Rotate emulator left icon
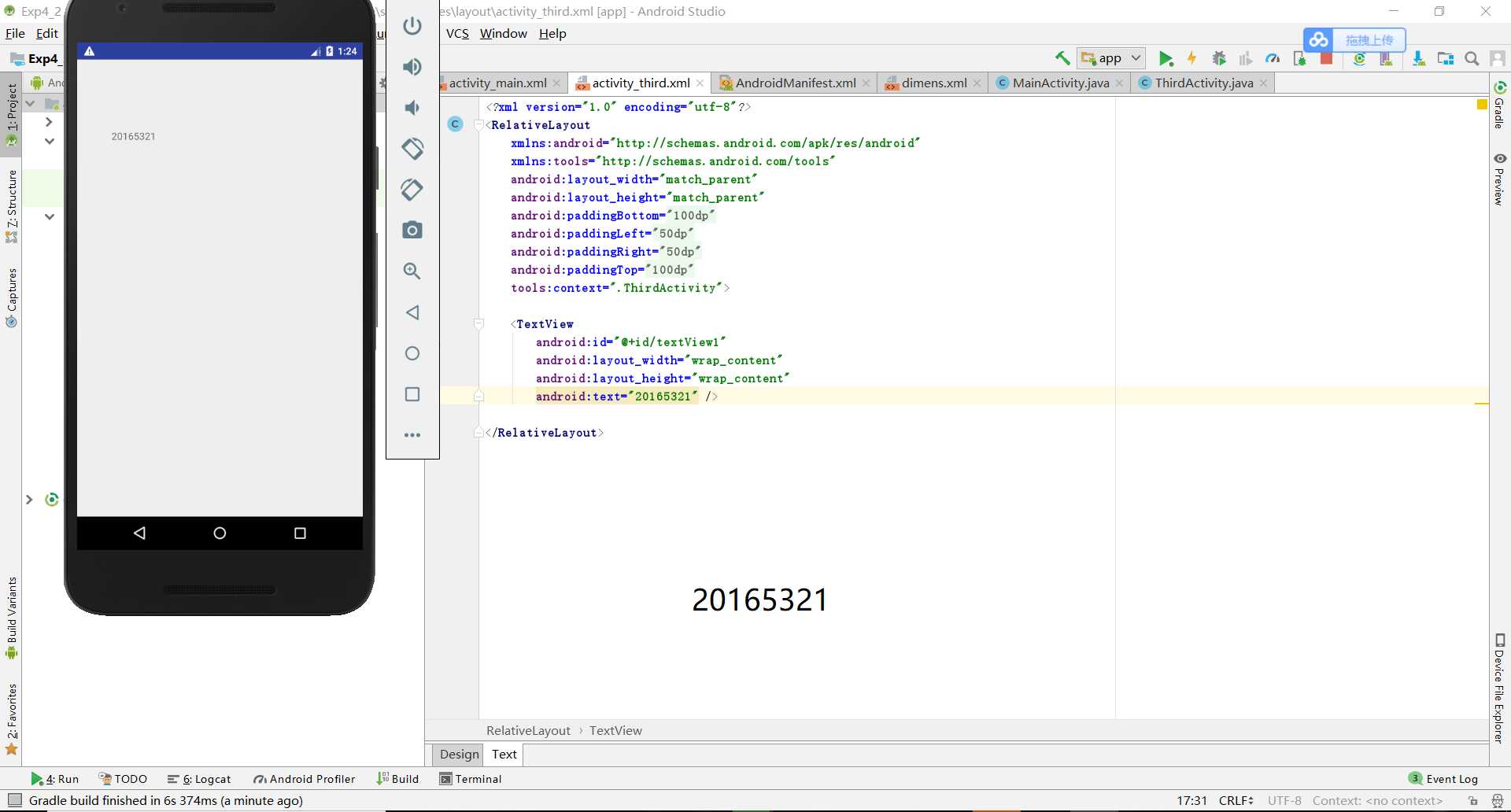The width and height of the screenshot is (1511, 812). 412,149
